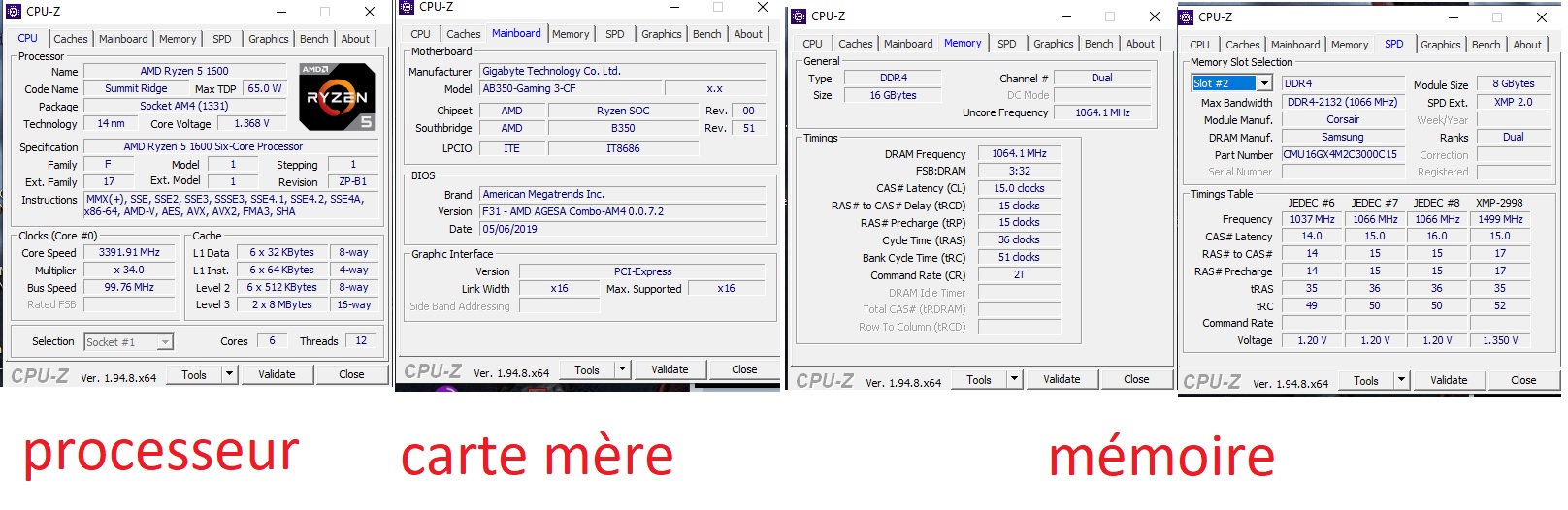Click the 1499 MHz XMP-2998 frequency
Viewport: 1568px width, 510px height.
pos(1500,219)
